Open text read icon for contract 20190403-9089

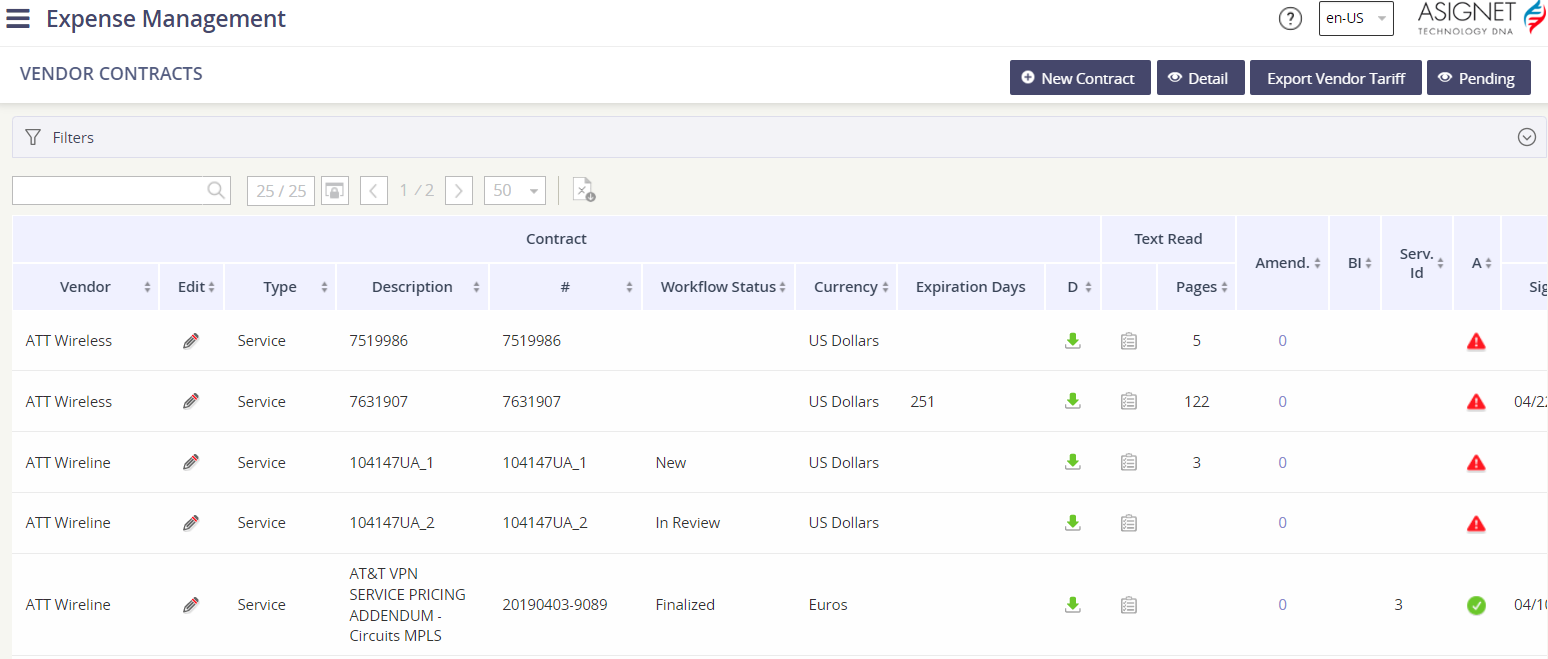click(x=1129, y=605)
